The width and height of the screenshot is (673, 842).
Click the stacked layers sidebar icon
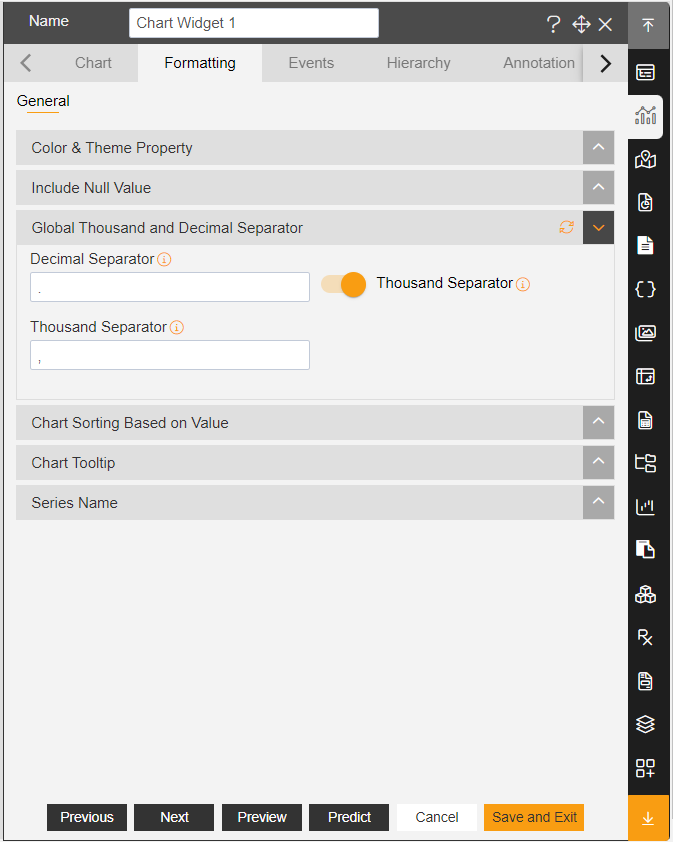[x=645, y=724]
